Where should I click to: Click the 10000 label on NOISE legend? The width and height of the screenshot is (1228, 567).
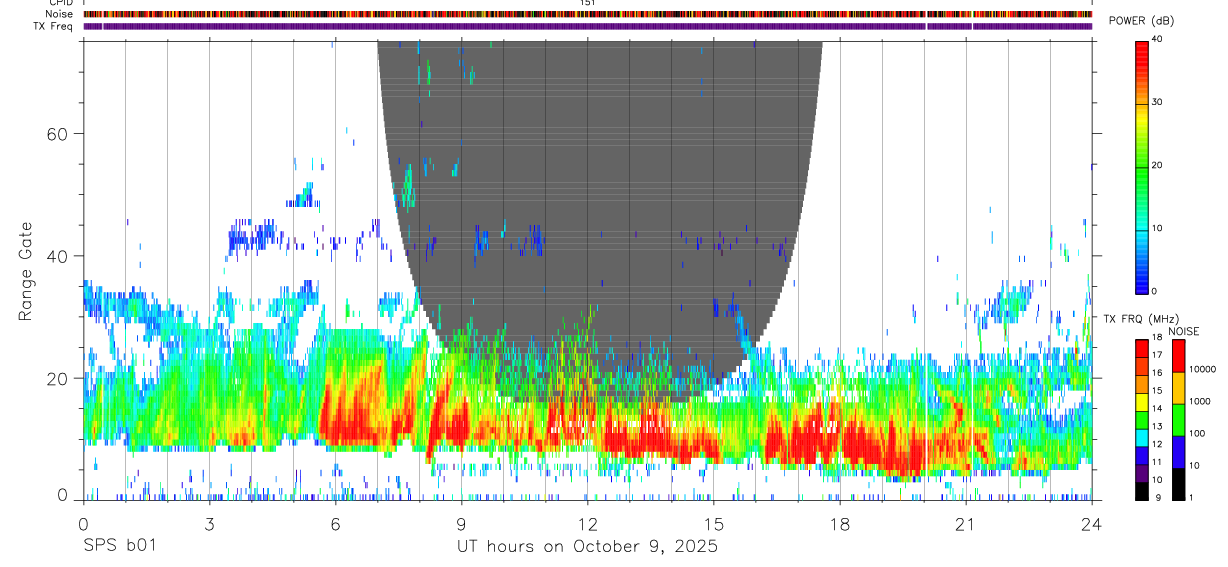[1201, 369]
